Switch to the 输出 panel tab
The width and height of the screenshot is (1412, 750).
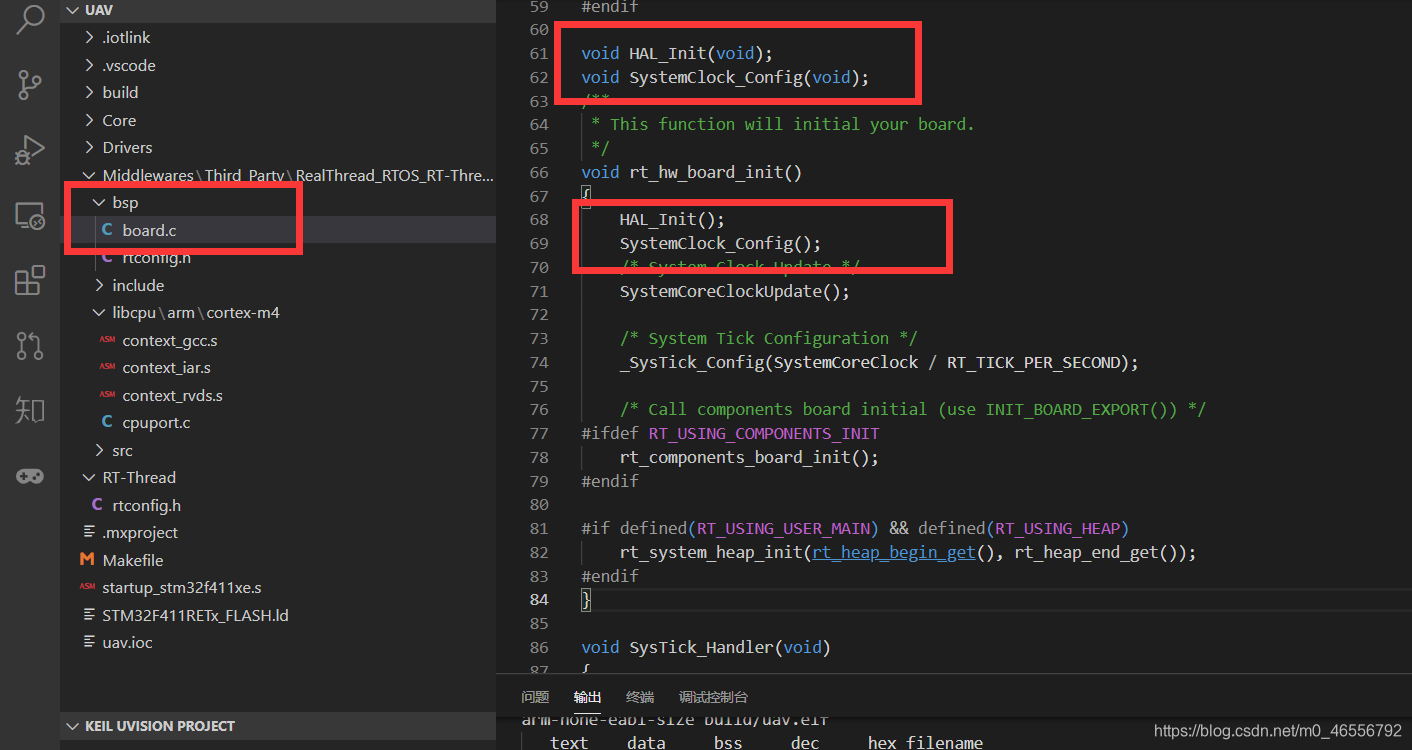[587, 697]
